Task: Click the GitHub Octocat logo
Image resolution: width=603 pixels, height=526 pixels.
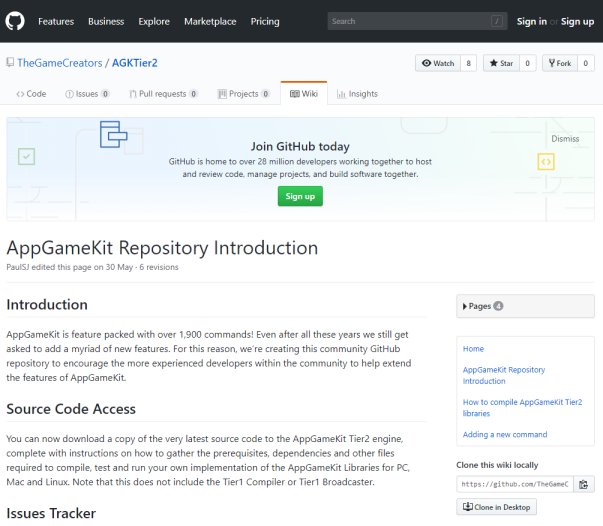Action: tap(15, 21)
